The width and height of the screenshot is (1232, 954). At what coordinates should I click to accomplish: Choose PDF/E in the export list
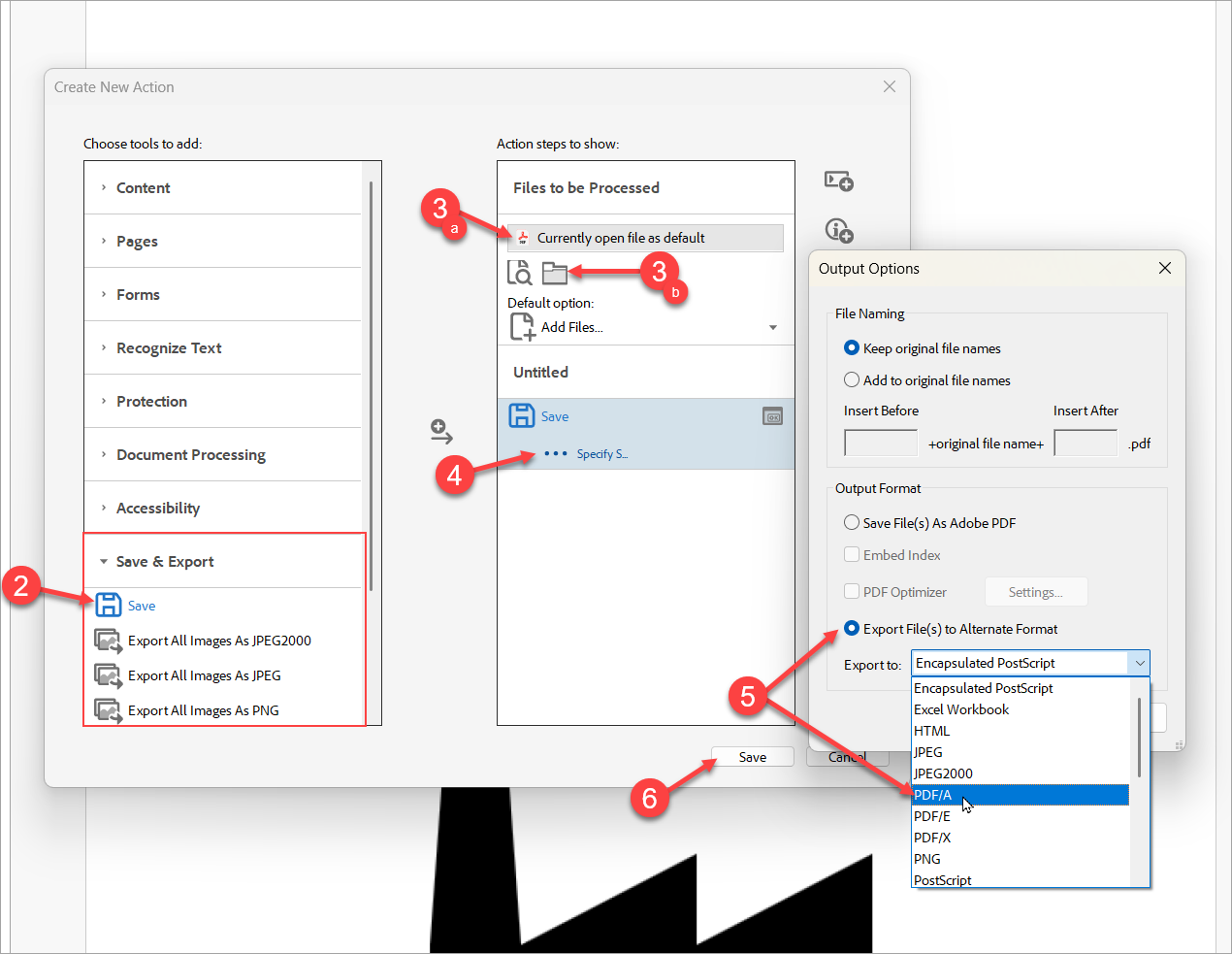click(x=1021, y=816)
